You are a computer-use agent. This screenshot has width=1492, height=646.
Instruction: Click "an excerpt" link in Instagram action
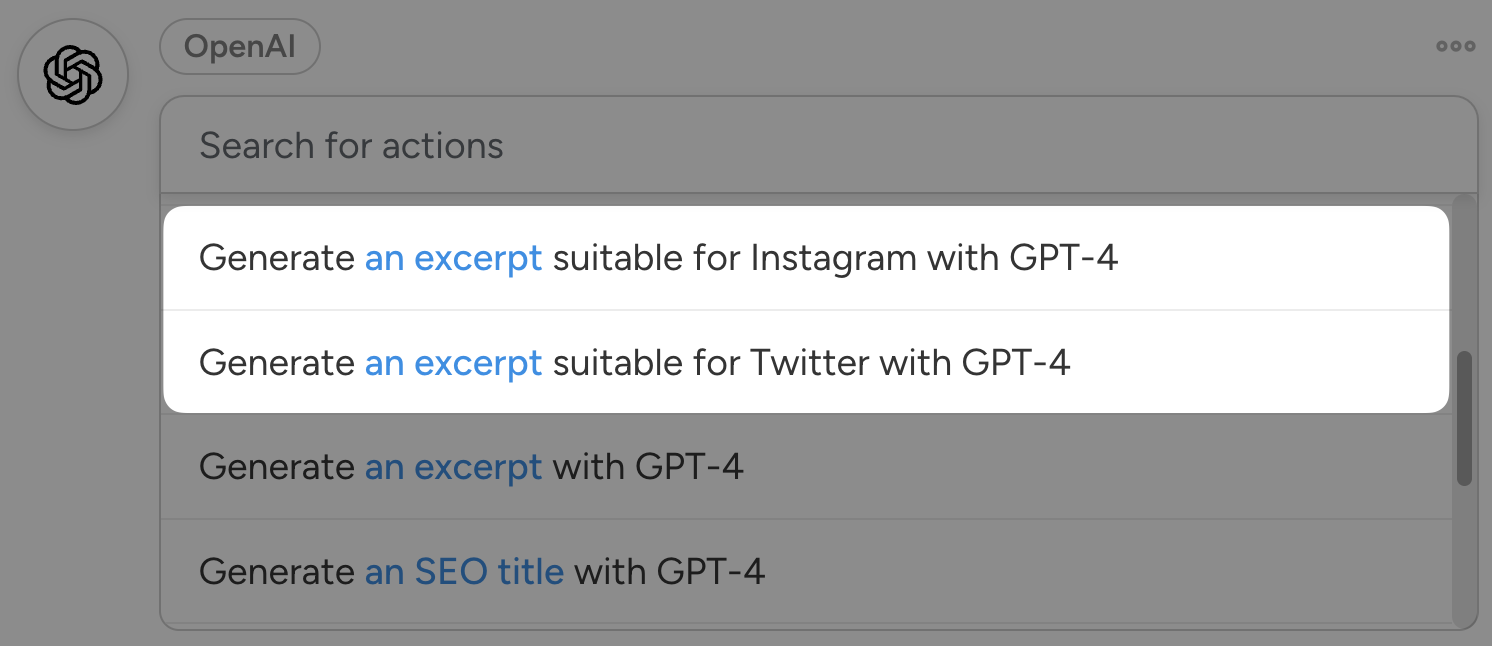coord(453,258)
